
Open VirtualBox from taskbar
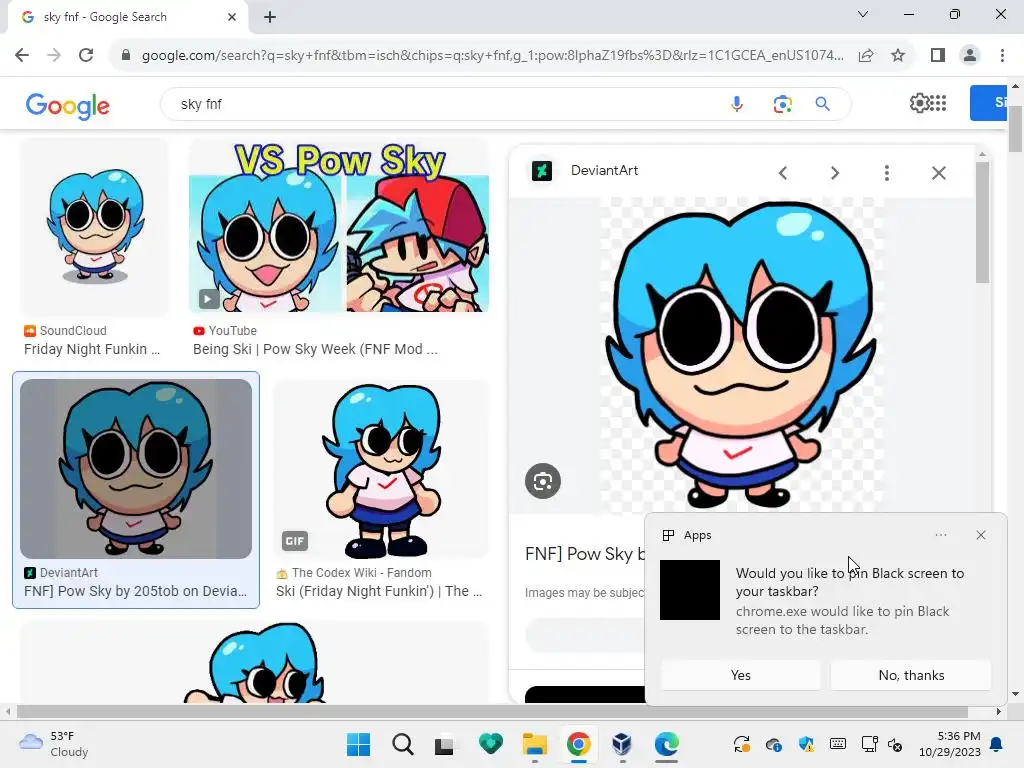click(622, 744)
